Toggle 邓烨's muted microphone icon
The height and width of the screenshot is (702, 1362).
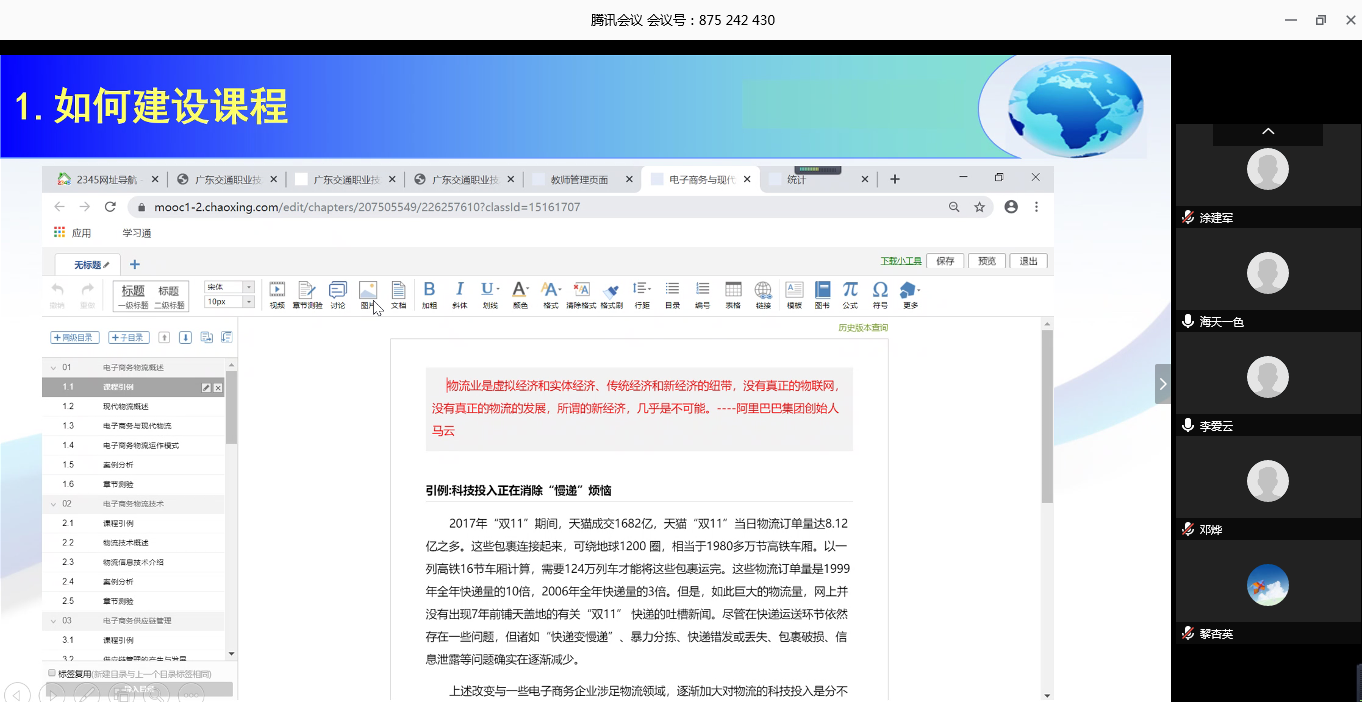pos(1188,529)
